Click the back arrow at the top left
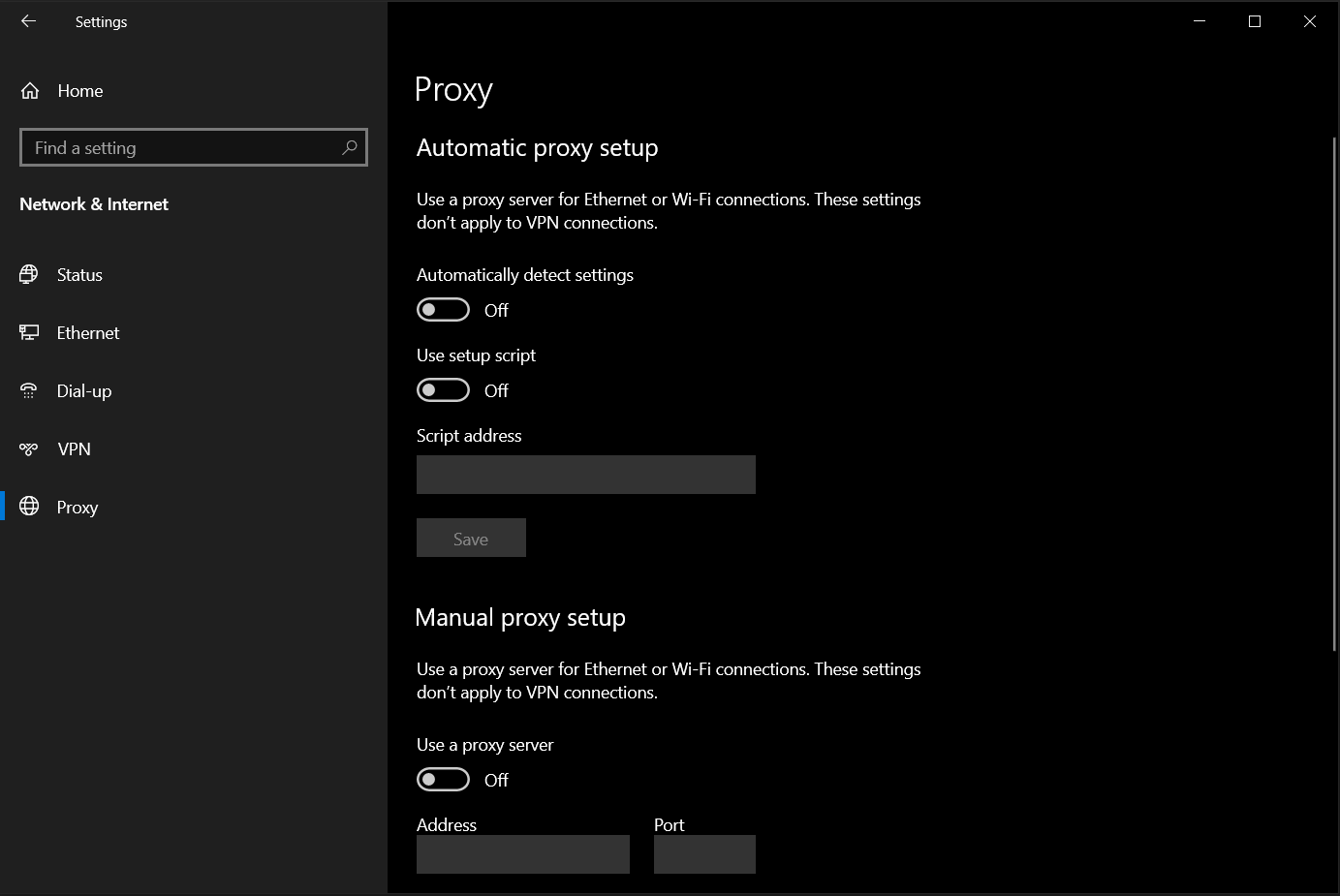The image size is (1340, 896). [x=27, y=20]
